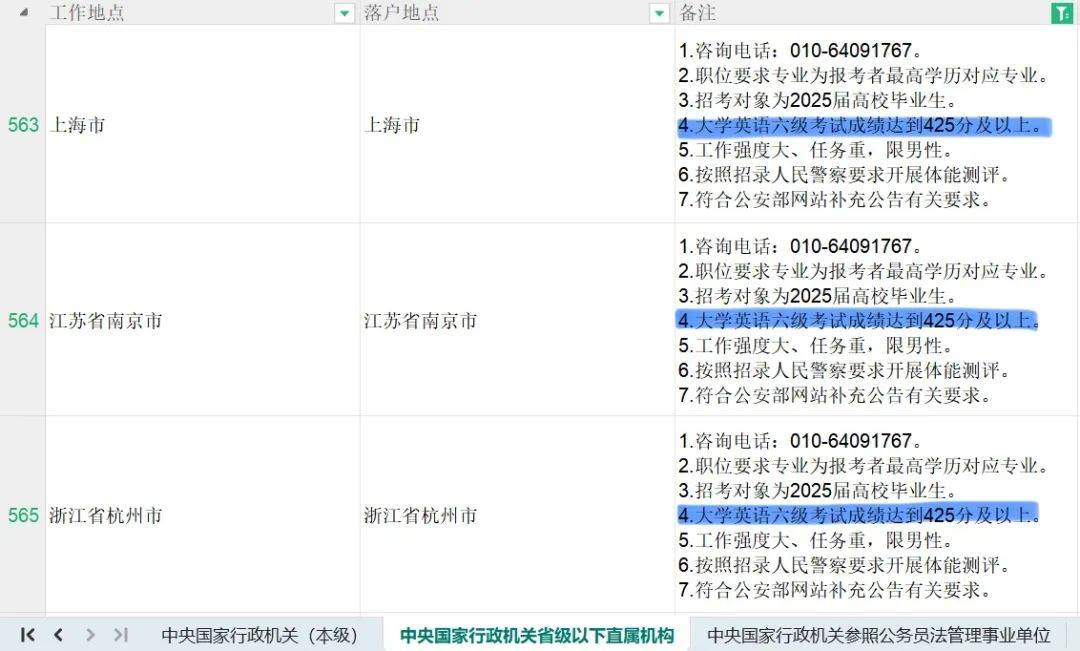
Task: Select 浙江省杭州市 in 工作地点 column
Action: tap(202, 515)
